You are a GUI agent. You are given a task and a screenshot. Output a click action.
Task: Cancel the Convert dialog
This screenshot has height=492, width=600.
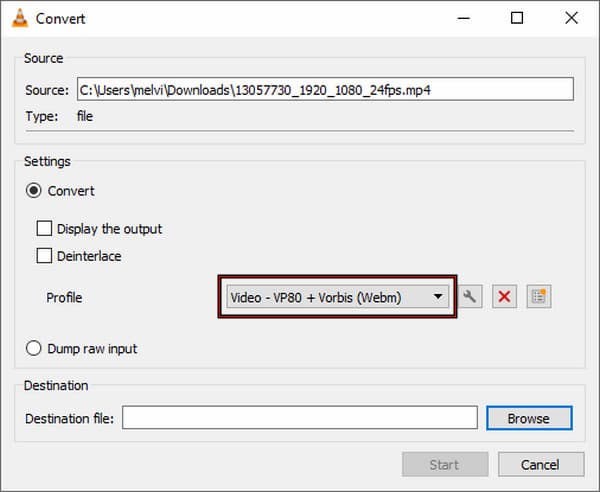(x=541, y=464)
